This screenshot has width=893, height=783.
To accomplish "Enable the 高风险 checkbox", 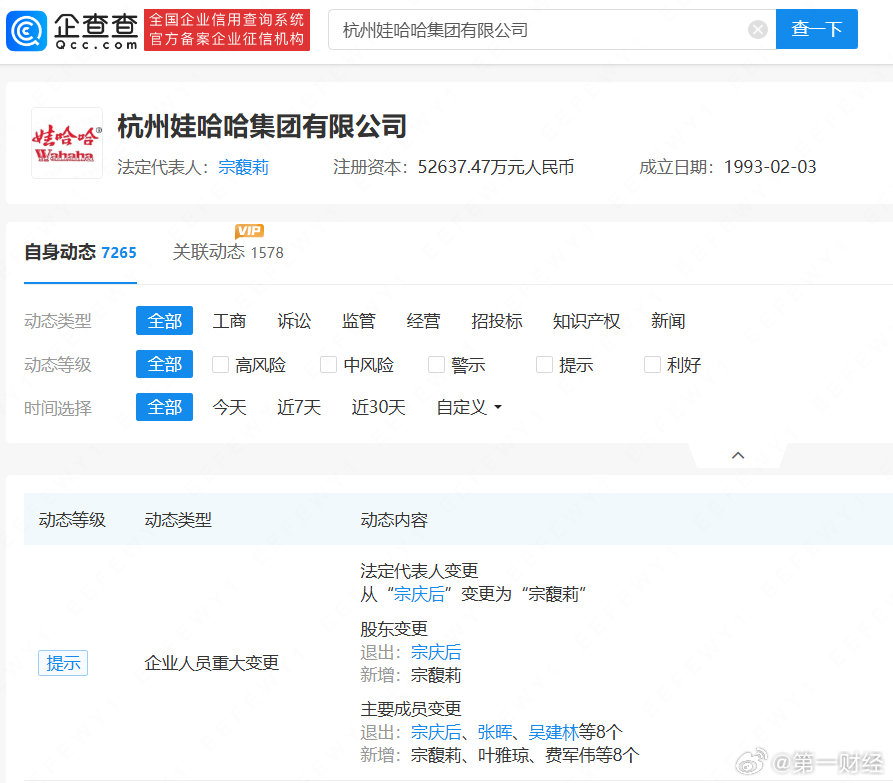I will [221, 365].
